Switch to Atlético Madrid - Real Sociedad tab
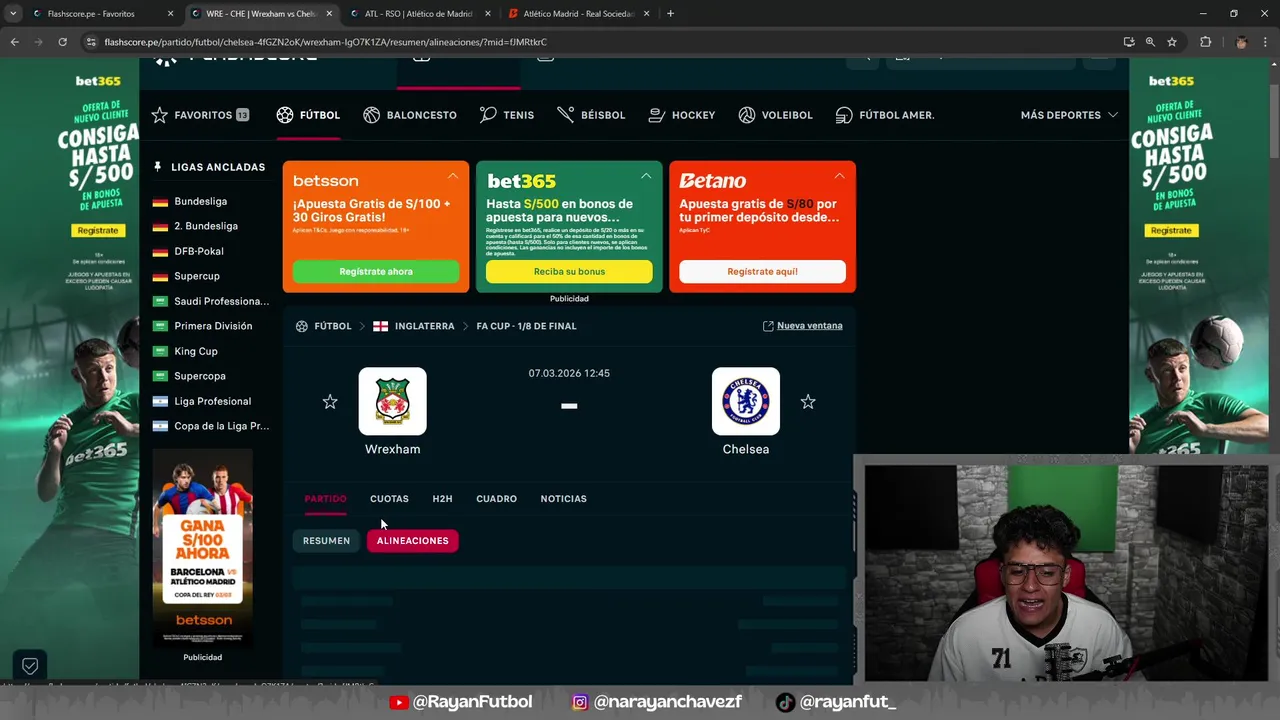Image resolution: width=1280 pixels, height=720 pixels. [x=577, y=14]
